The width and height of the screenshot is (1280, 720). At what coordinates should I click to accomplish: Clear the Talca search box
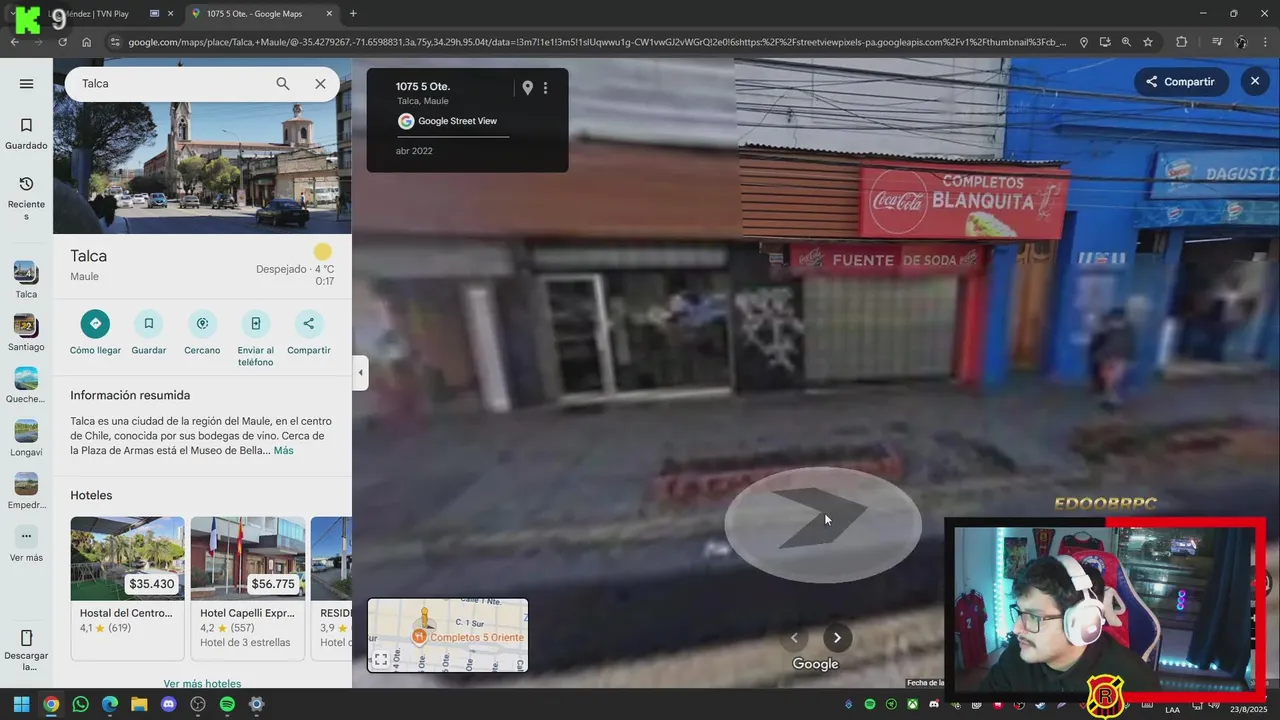point(320,84)
